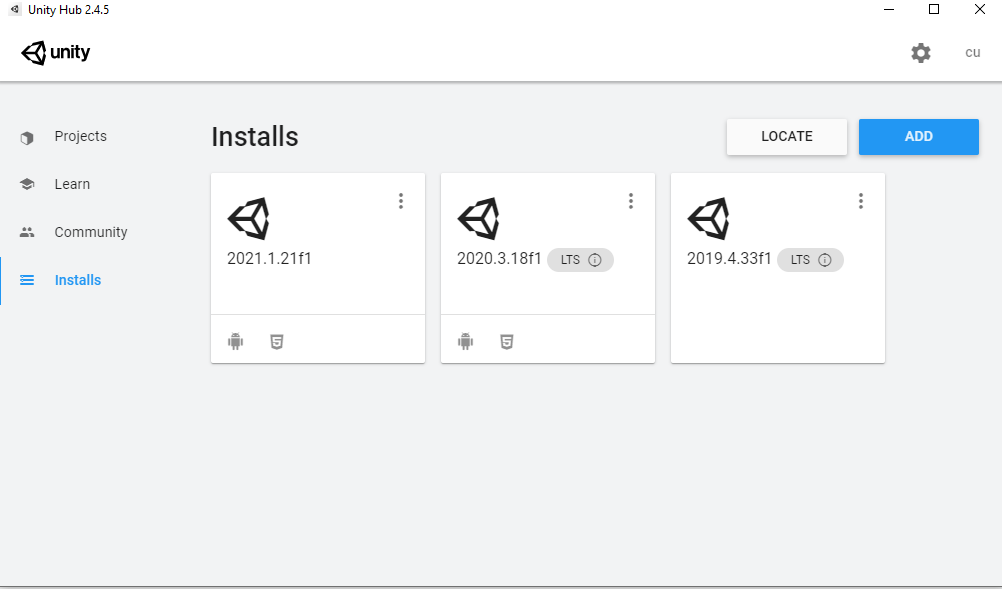The image size is (1002, 589).
Task: Click the HTML5 WebGL icon under 2021.1.21f1
Action: pos(277,342)
